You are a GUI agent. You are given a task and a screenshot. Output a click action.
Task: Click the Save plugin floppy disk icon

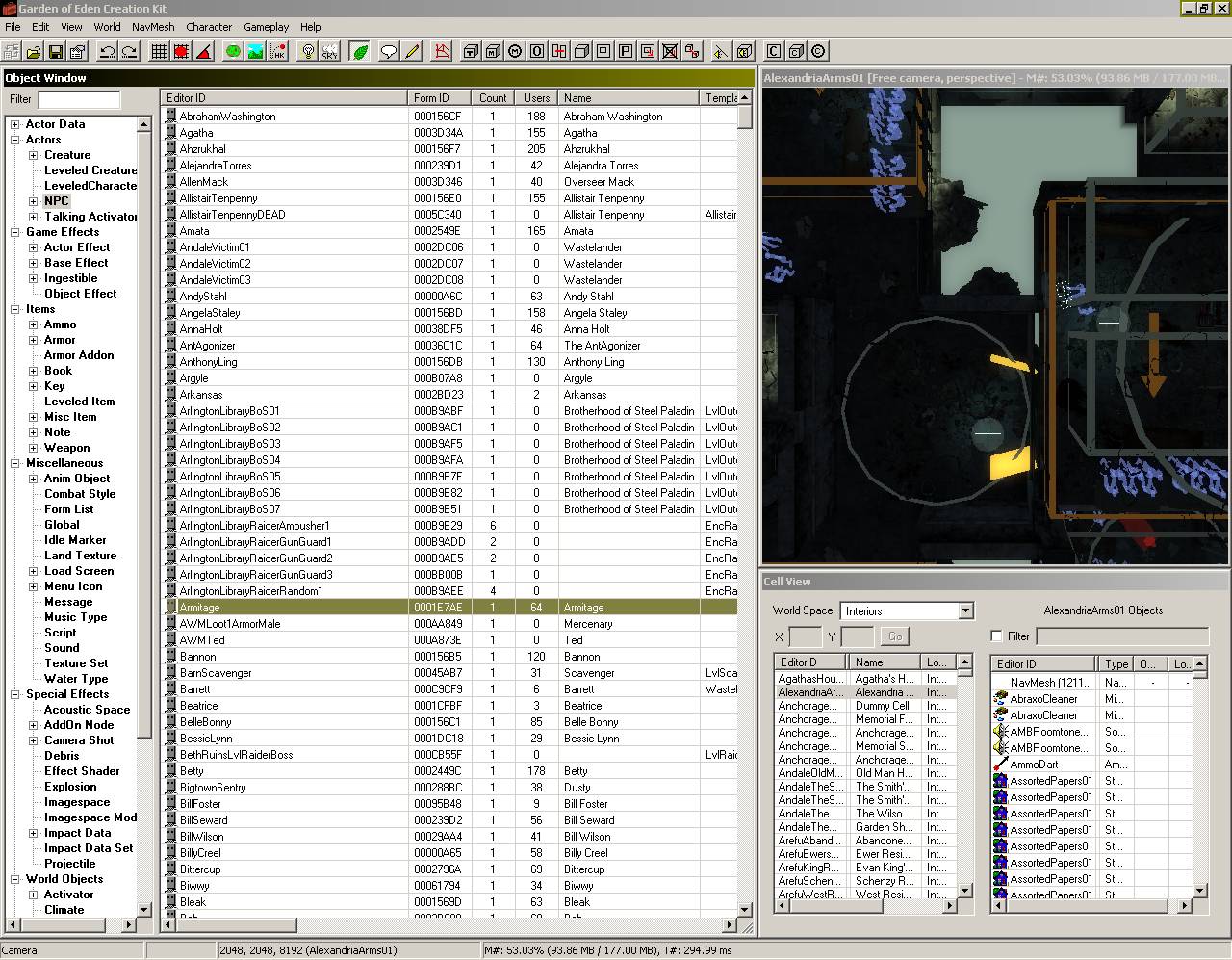(x=55, y=51)
